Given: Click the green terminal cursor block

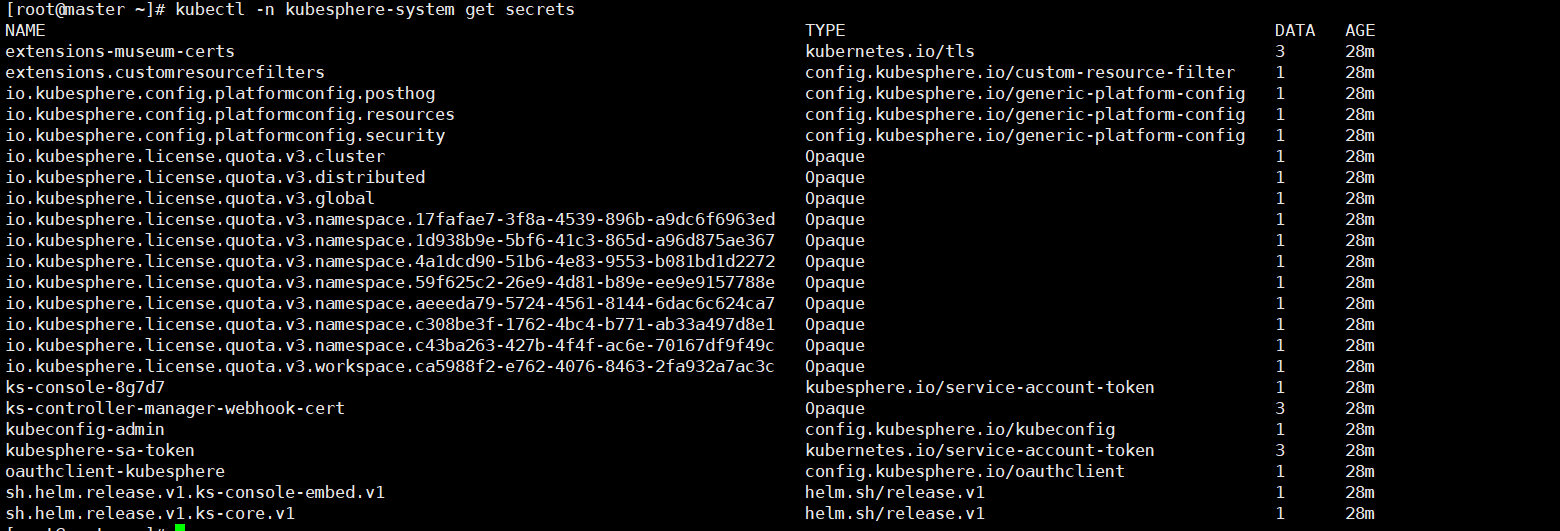Looking at the screenshot, I should click(x=180, y=527).
